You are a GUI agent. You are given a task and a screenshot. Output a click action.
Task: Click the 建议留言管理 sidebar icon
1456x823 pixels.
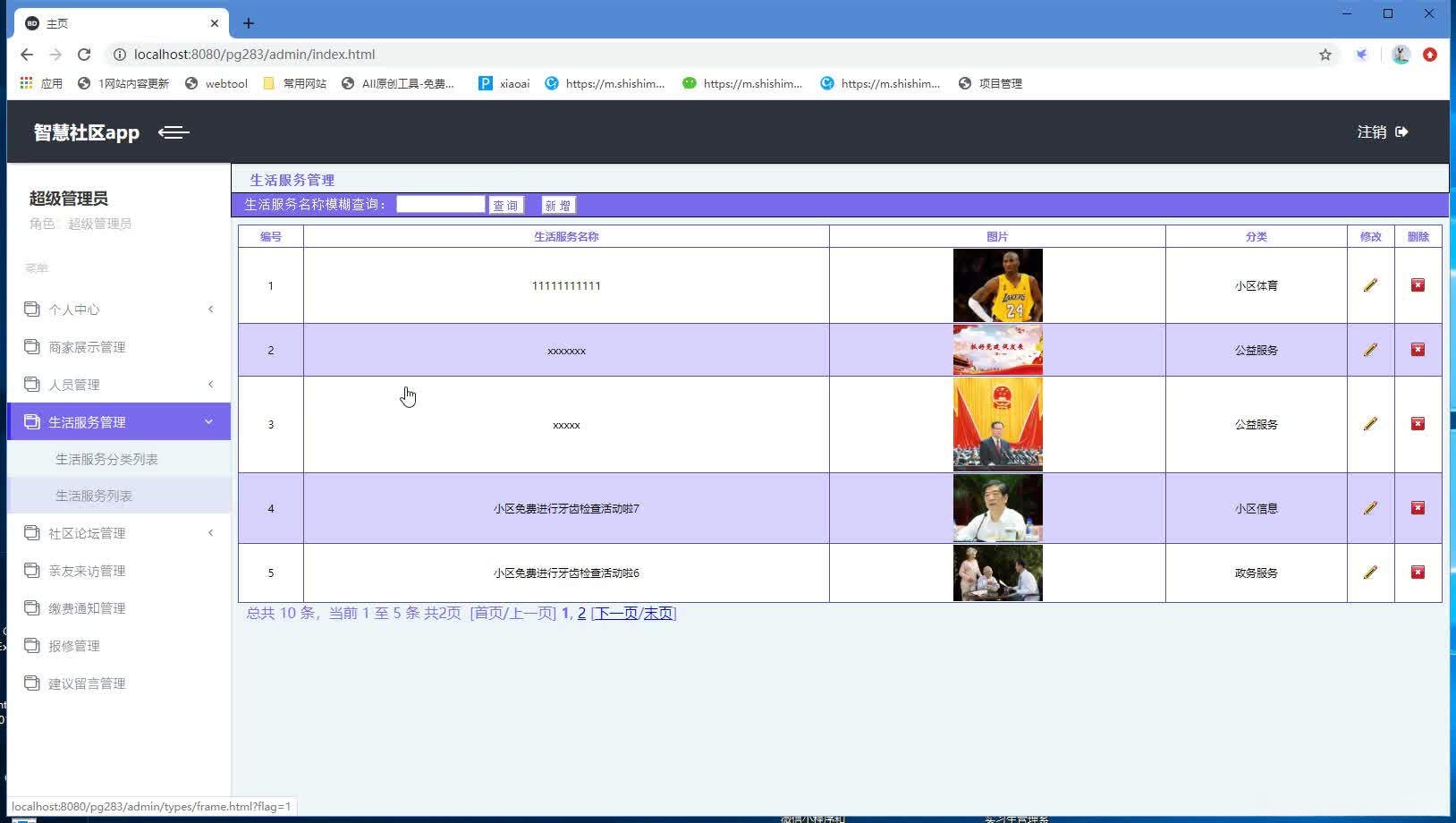click(x=30, y=683)
